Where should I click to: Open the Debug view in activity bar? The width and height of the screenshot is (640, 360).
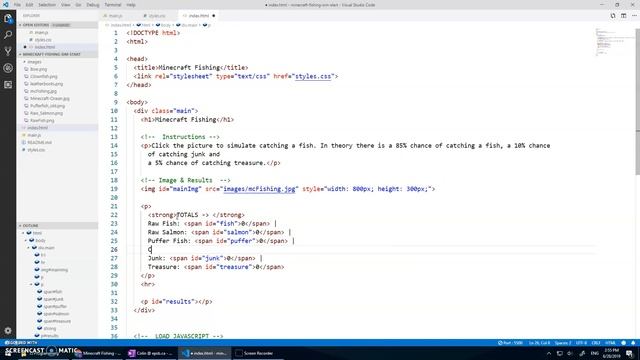pyautogui.click(x=8, y=68)
